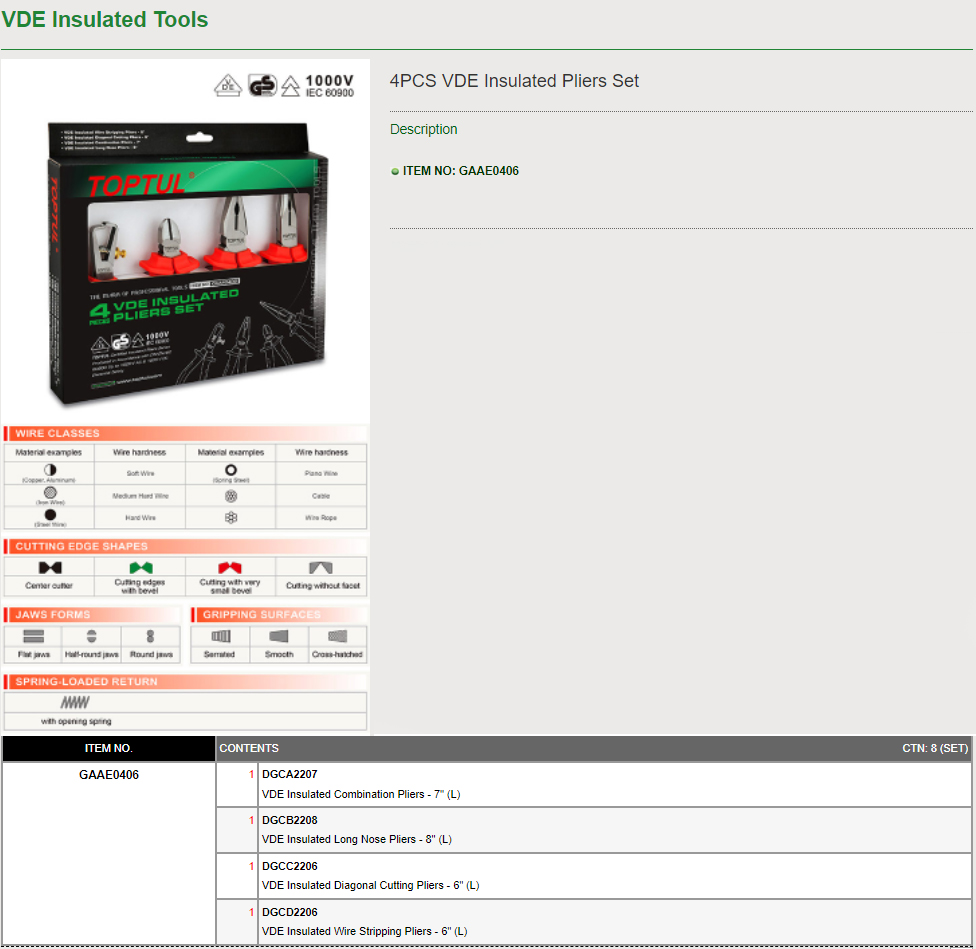The width and height of the screenshot is (976, 949).
Task: Click the flat jaws icon
Action: 34,636
